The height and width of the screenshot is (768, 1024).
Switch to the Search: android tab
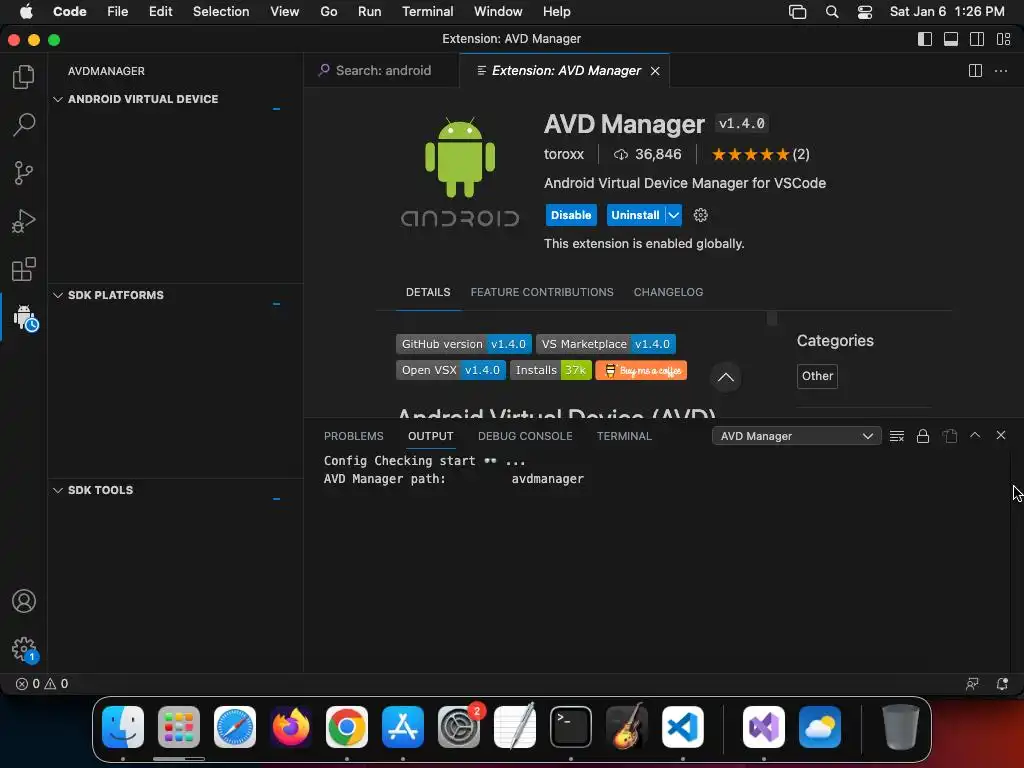click(x=381, y=71)
